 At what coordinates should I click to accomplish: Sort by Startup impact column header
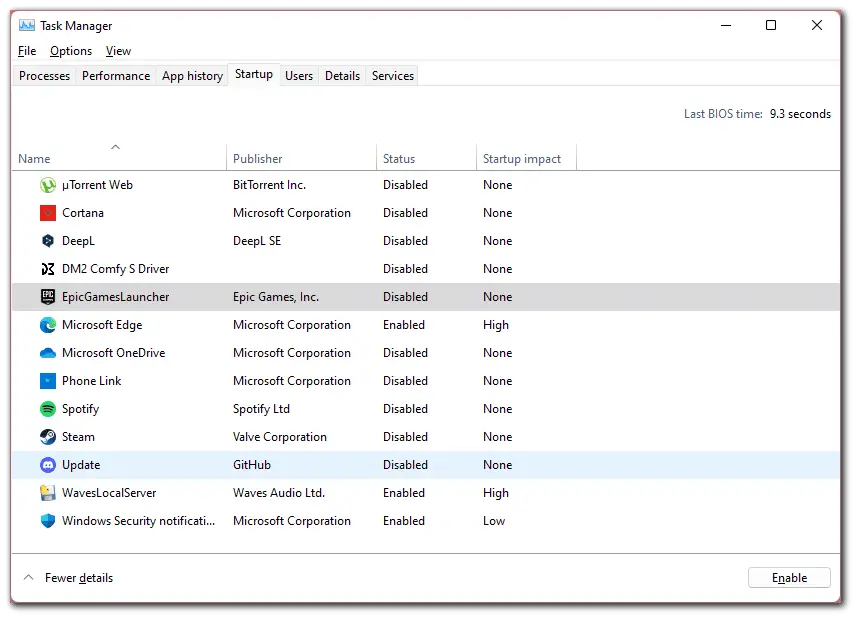pos(526,156)
